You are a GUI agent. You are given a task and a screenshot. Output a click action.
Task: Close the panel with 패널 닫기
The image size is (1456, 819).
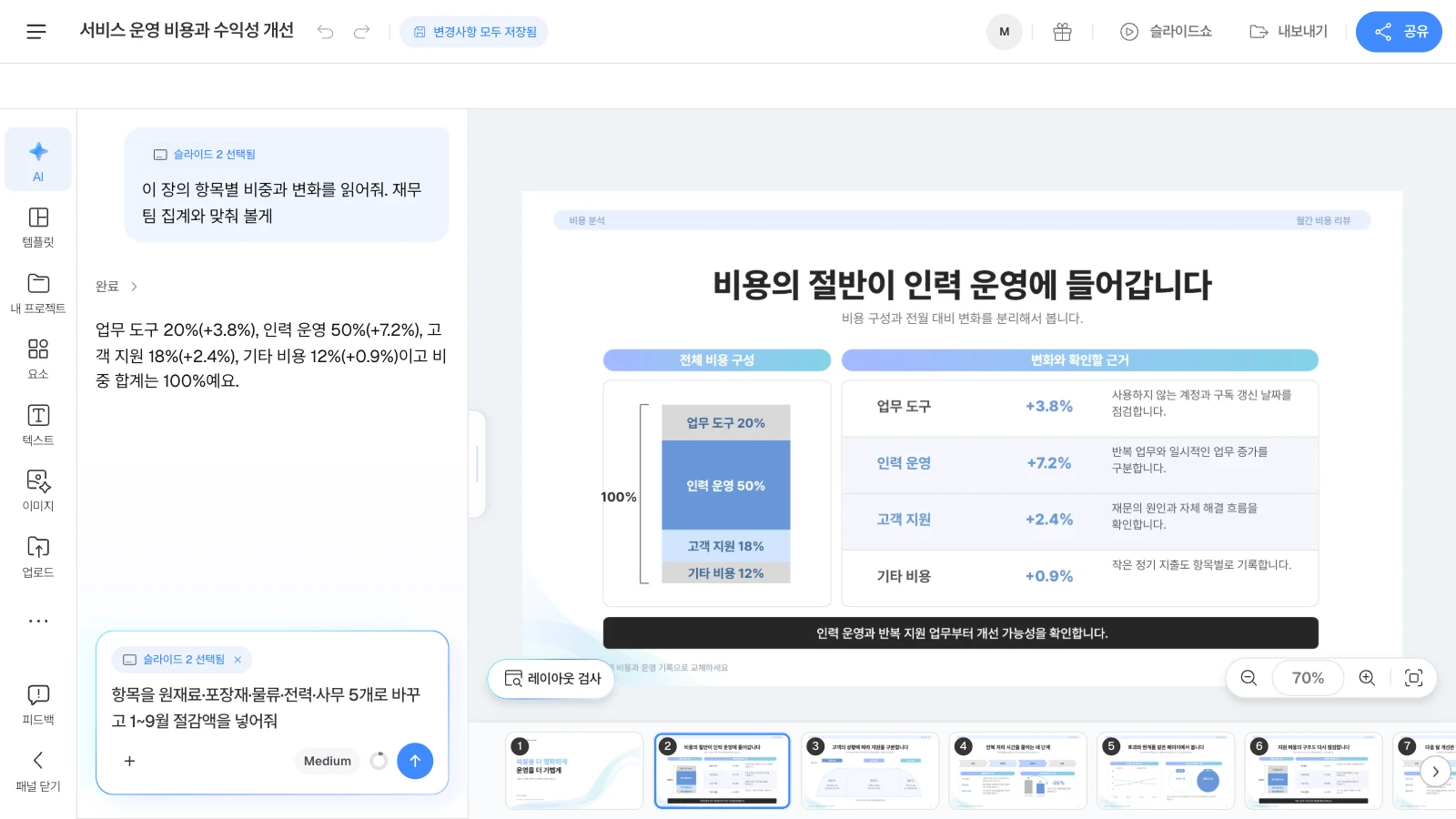(x=38, y=772)
